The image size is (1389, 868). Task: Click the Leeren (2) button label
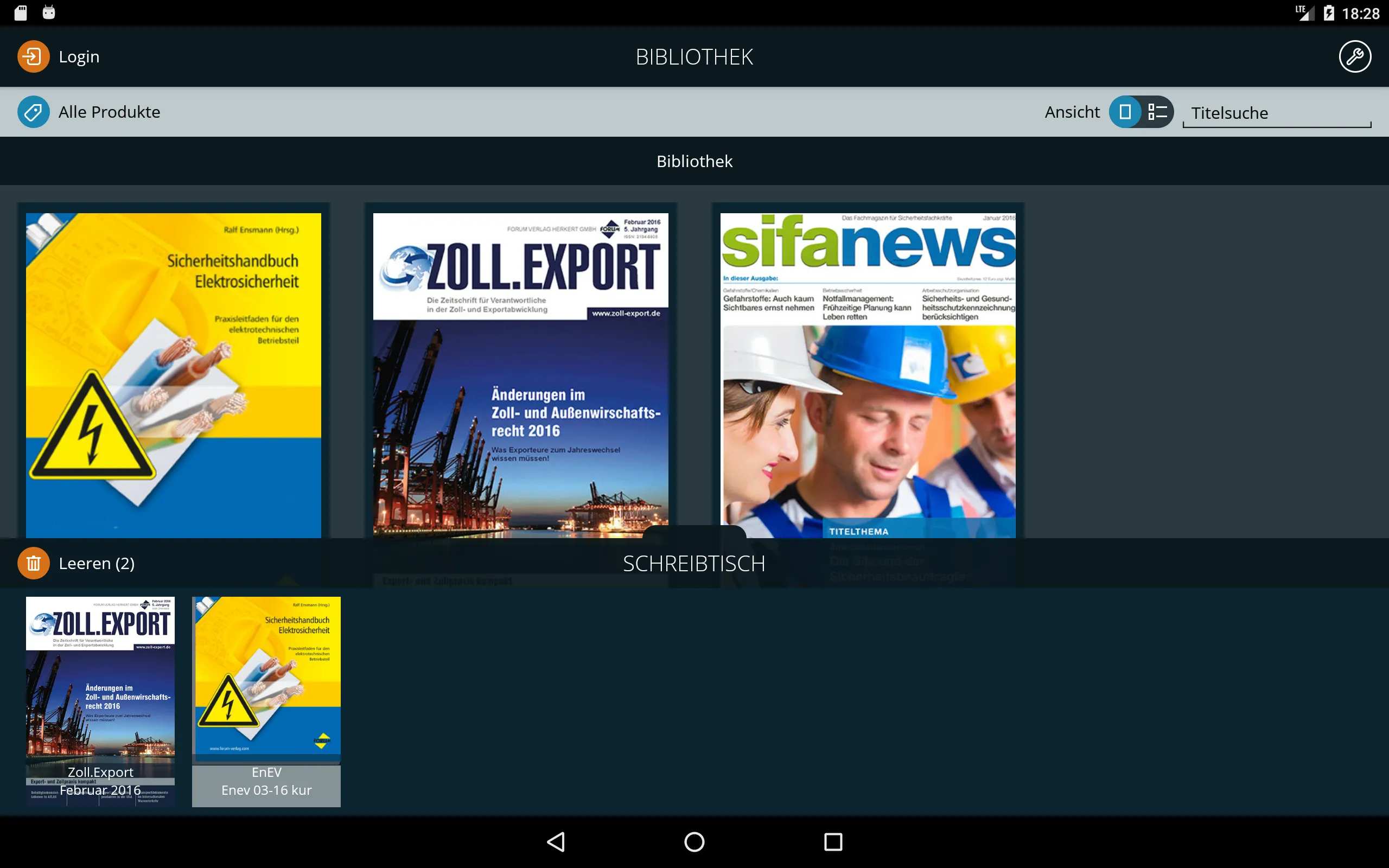pyautogui.click(x=97, y=563)
